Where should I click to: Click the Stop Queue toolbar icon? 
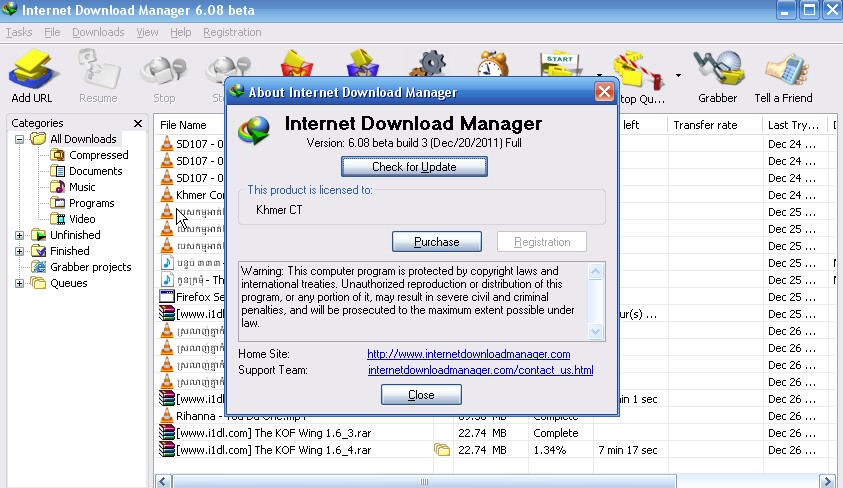(x=641, y=75)
